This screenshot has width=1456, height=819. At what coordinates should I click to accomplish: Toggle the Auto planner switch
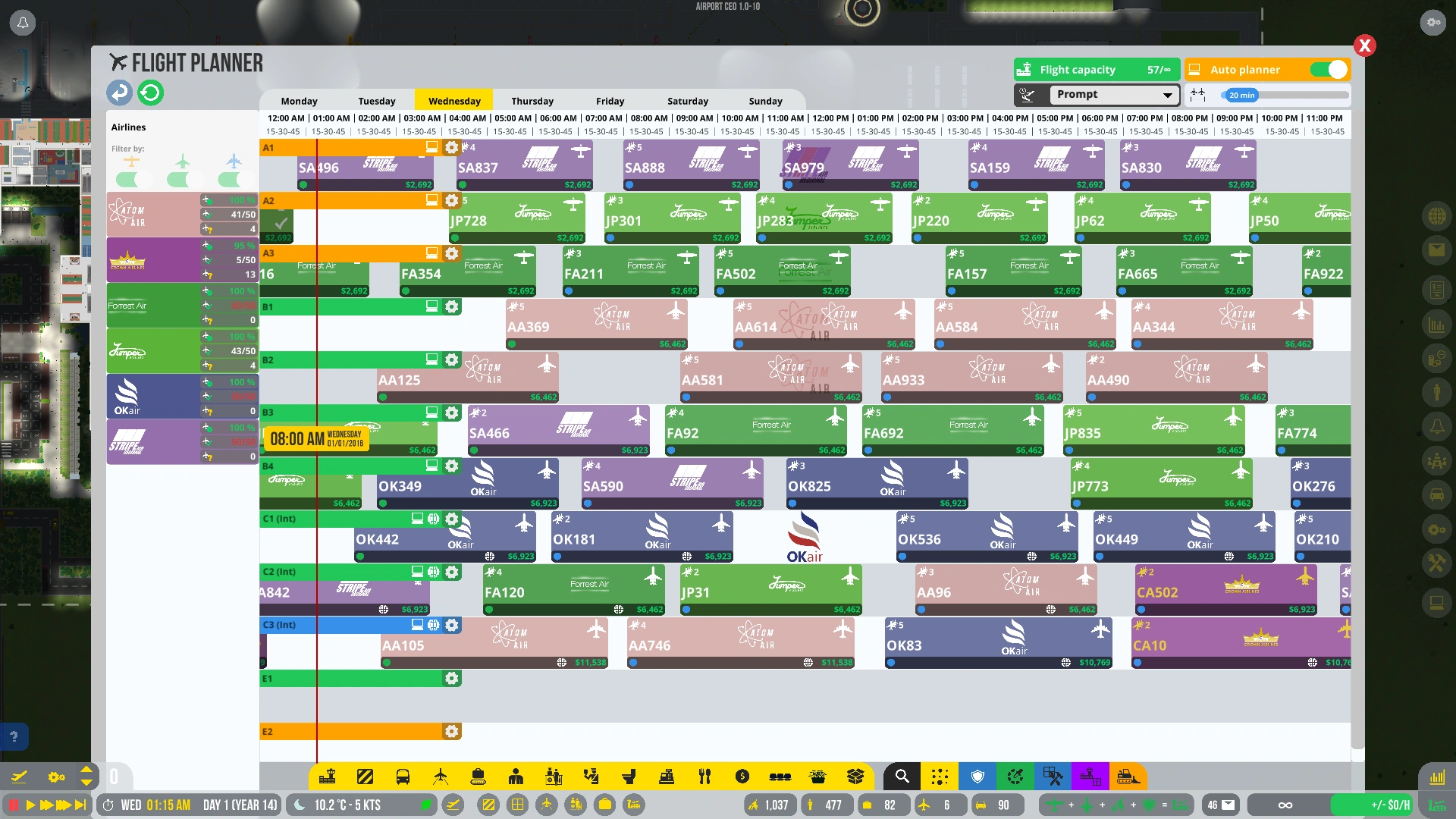click(1329, 70)
